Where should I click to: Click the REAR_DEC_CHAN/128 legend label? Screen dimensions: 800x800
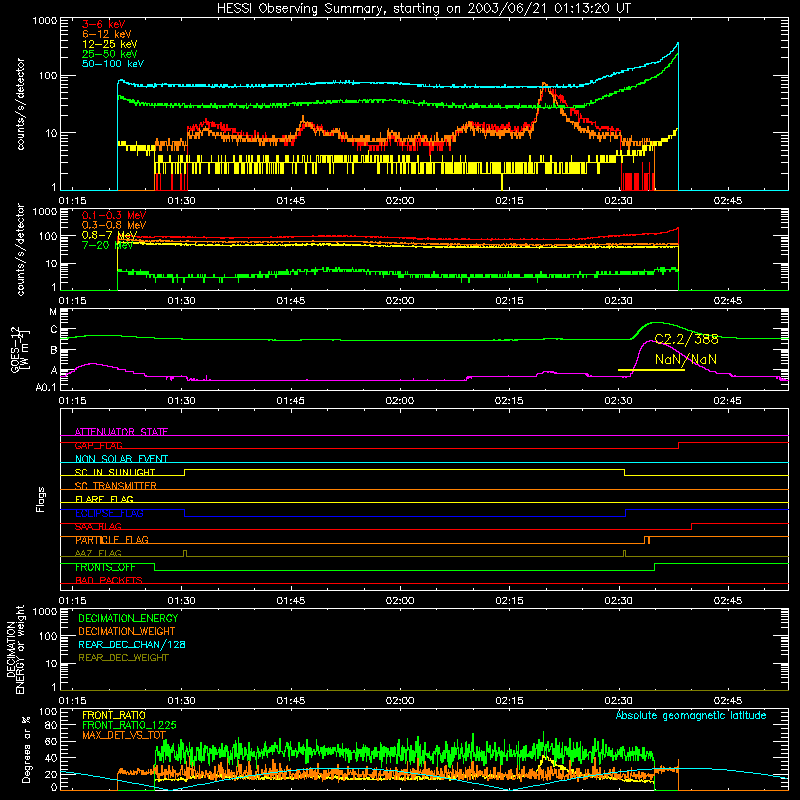tap(132, 644)
